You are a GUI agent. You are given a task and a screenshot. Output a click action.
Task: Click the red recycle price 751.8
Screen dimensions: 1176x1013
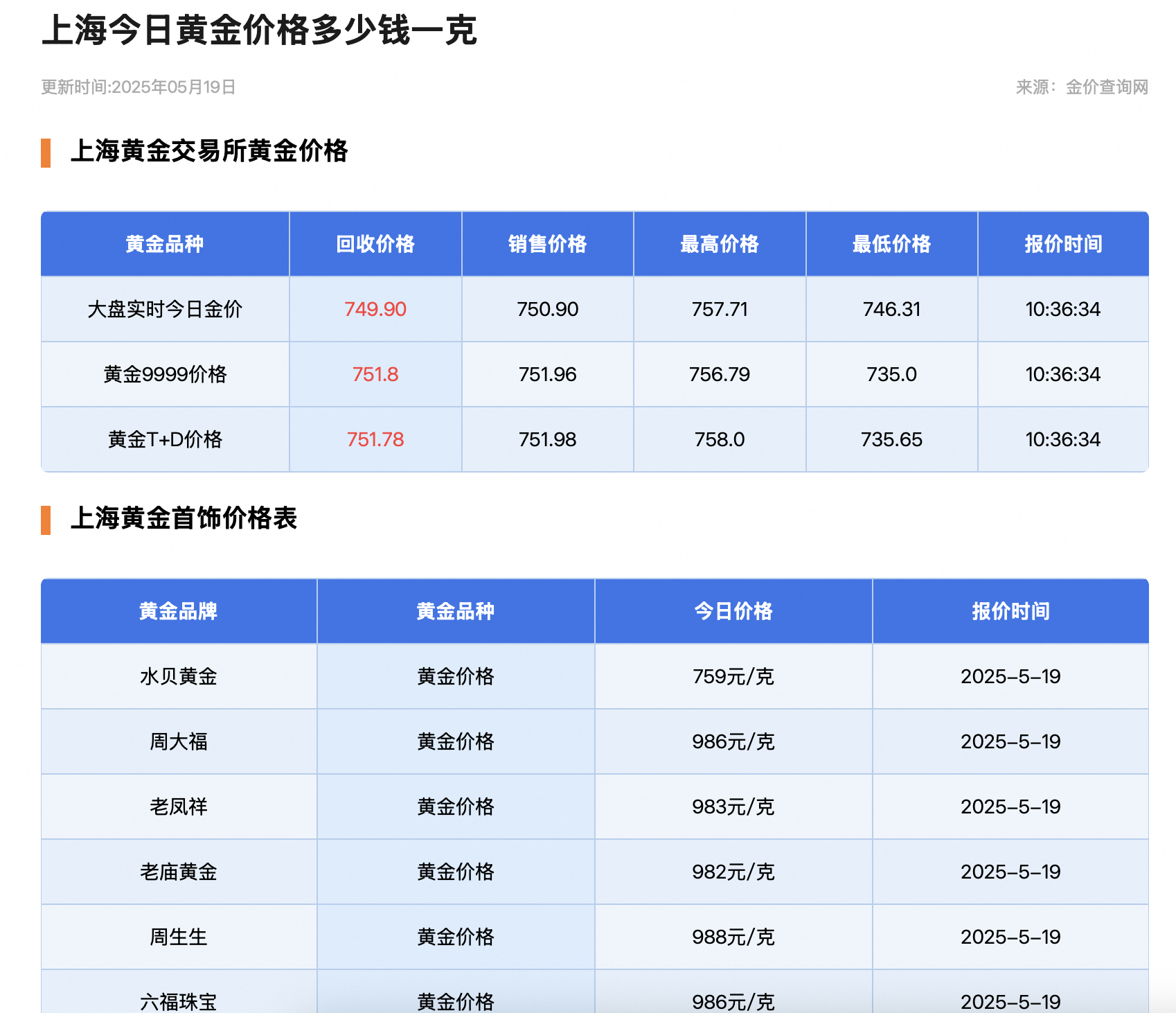(x=375, y=374)
